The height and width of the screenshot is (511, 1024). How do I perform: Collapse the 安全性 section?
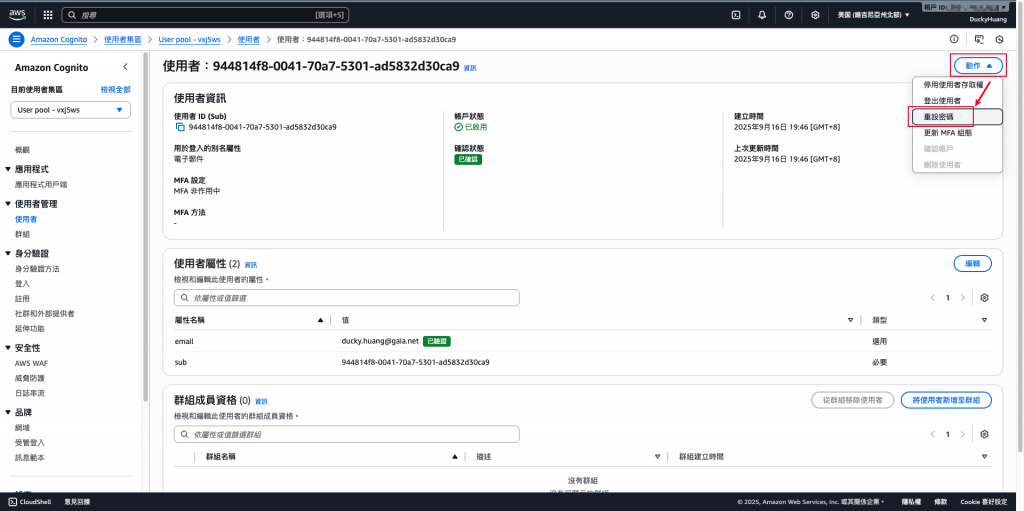pyautogui.click(x=8, y=348)
